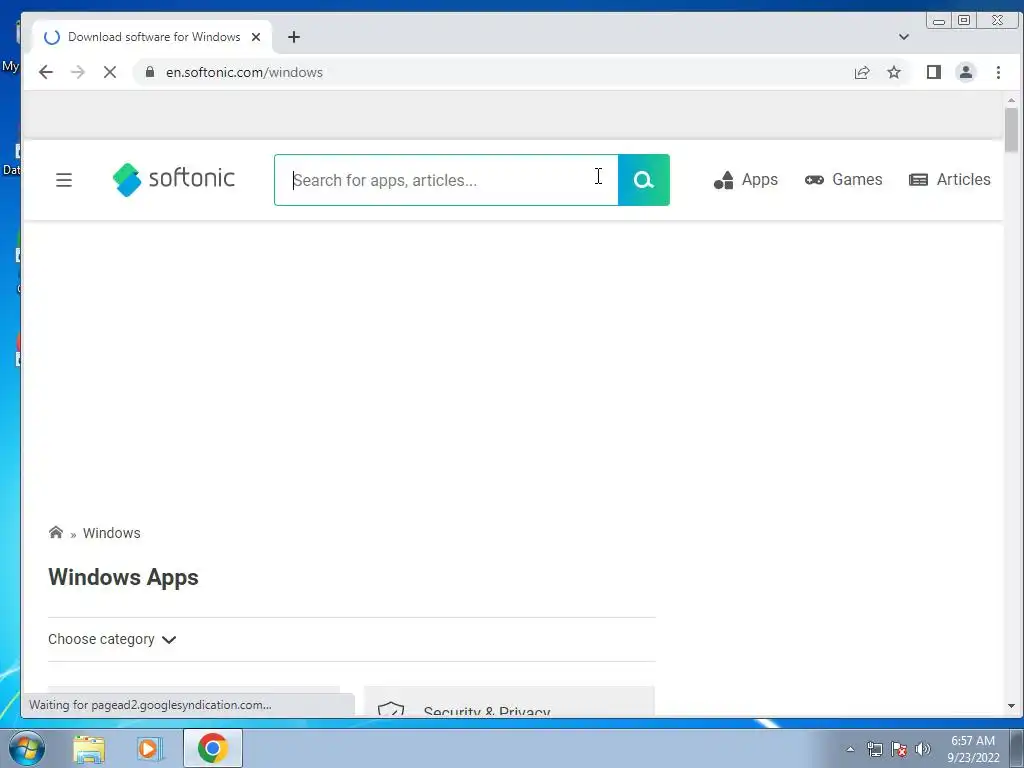Open the Softonic hamburger menu
Image resolution: width=1024 pixels, height=768 pixels.
tap(63, 180)
